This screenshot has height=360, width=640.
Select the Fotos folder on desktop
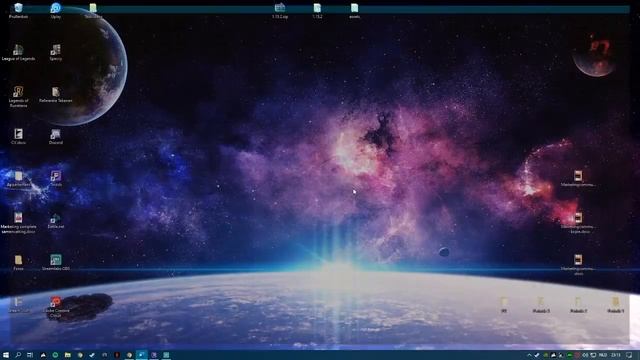18,262
